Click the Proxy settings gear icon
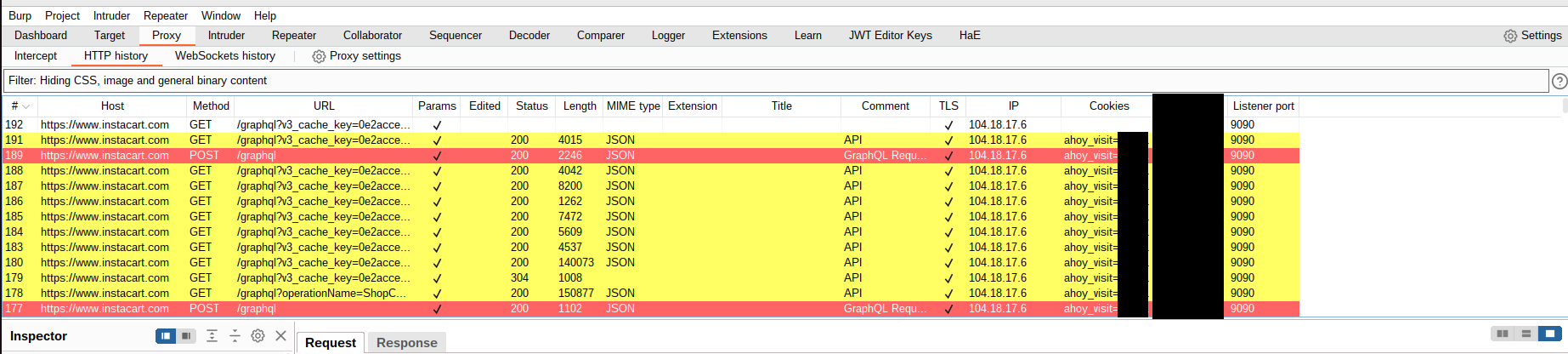This screenshot has height=354, width=1568. point(319,56)
